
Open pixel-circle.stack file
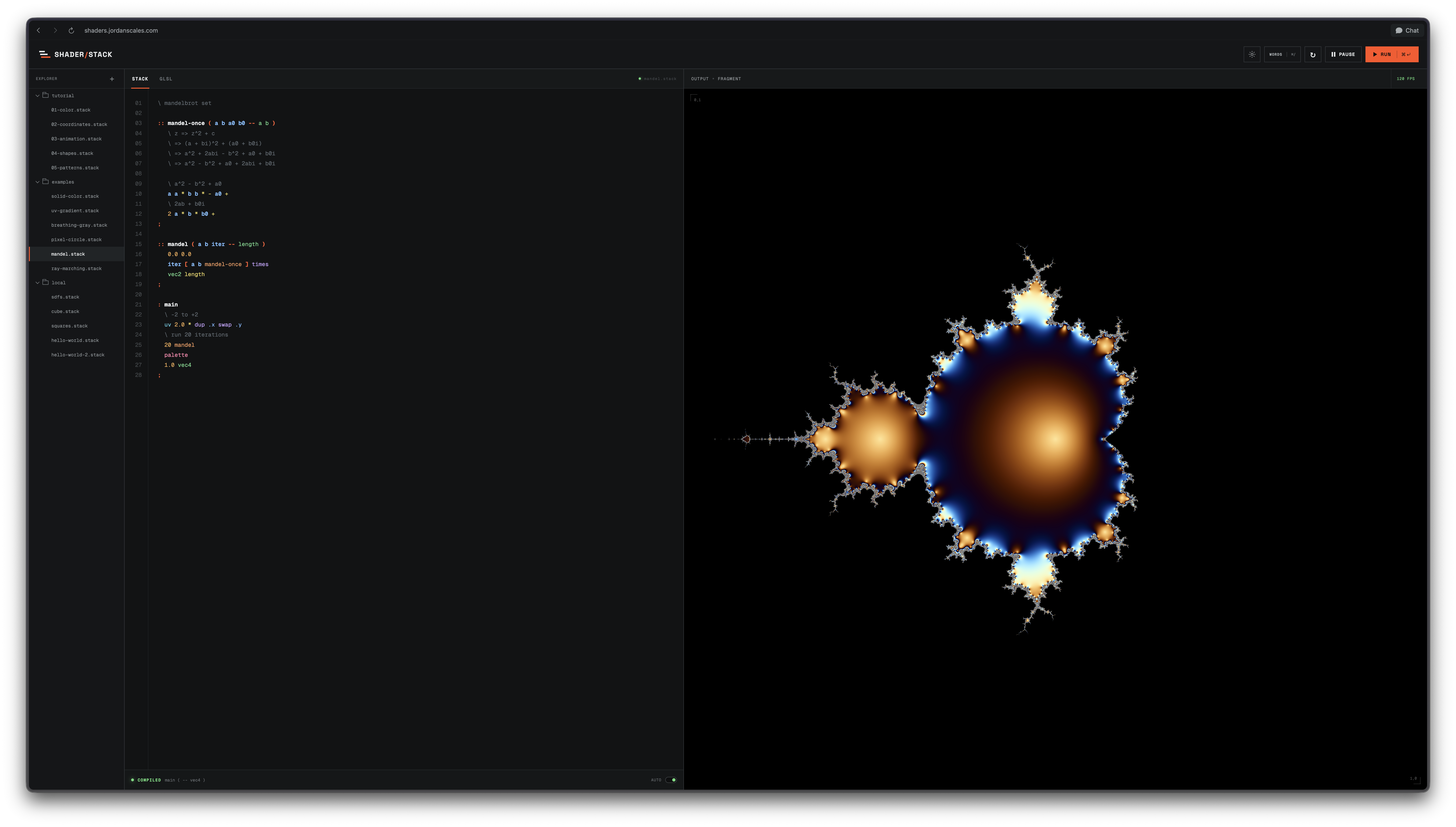tap(76, 240)
